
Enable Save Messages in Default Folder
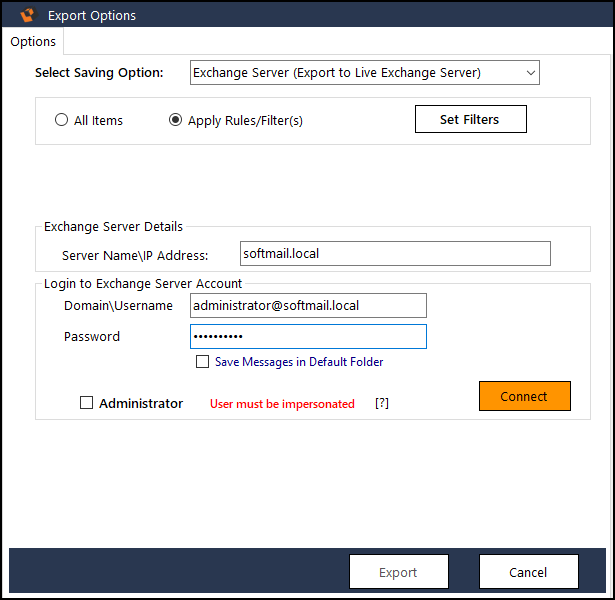(x=202, y=362)
